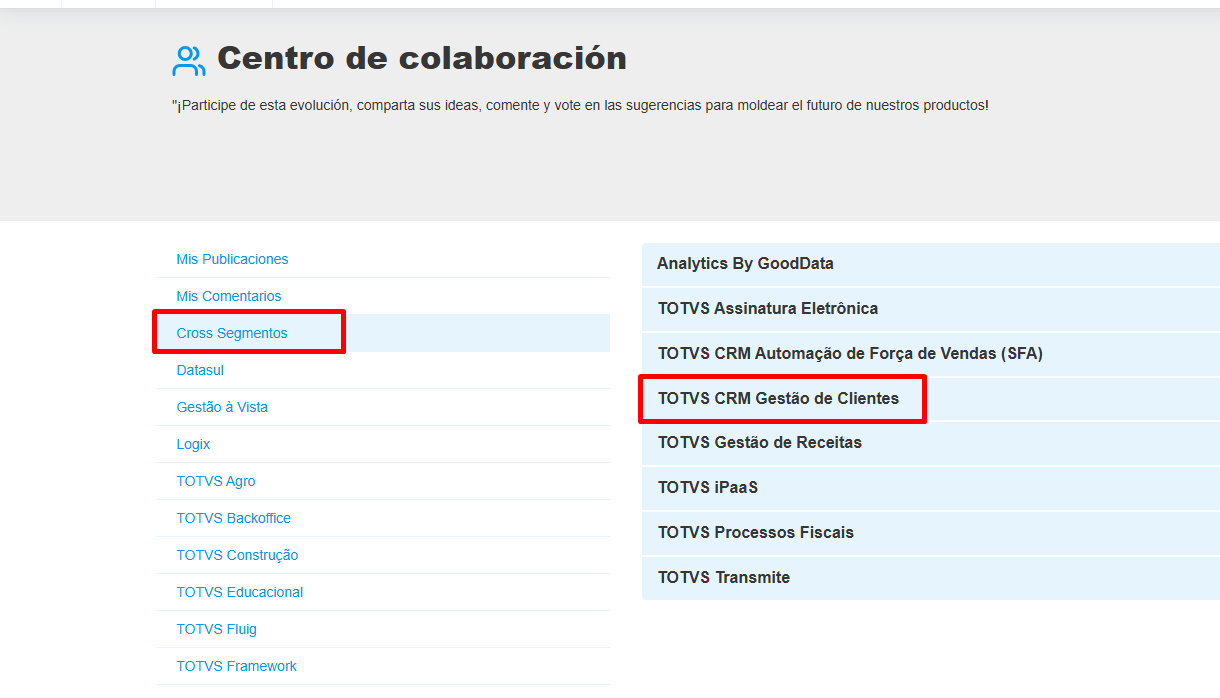Select Cross Segmentos category

pyautogui.click(x=232, y=333)
